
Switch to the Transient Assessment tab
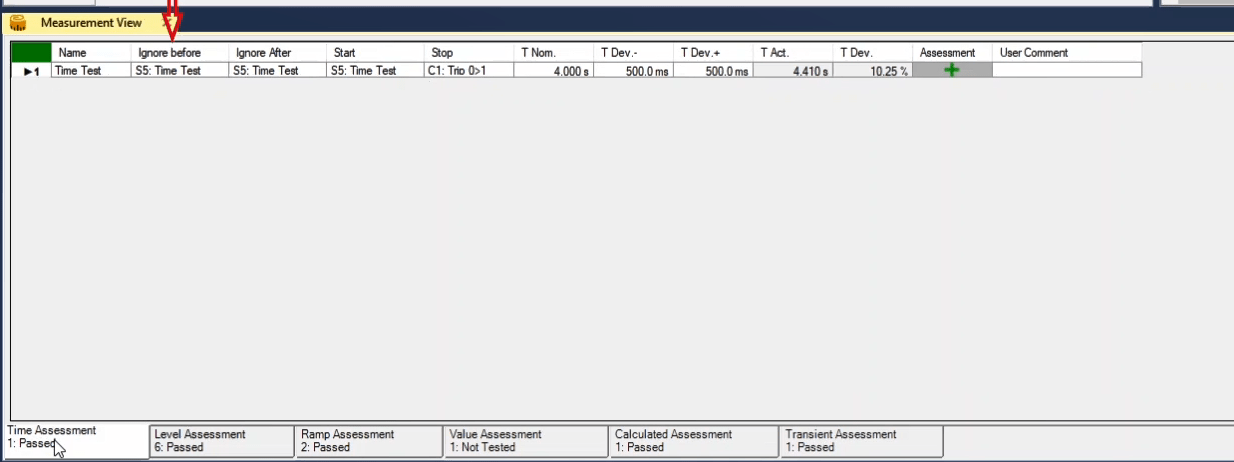pyautogui.click(x=860, y=441)
